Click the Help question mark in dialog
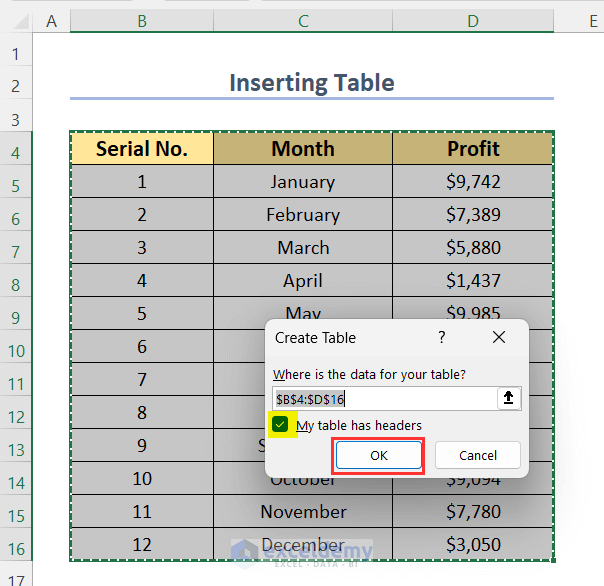Screen dimensions: 604x586 [x=442, y=338]
